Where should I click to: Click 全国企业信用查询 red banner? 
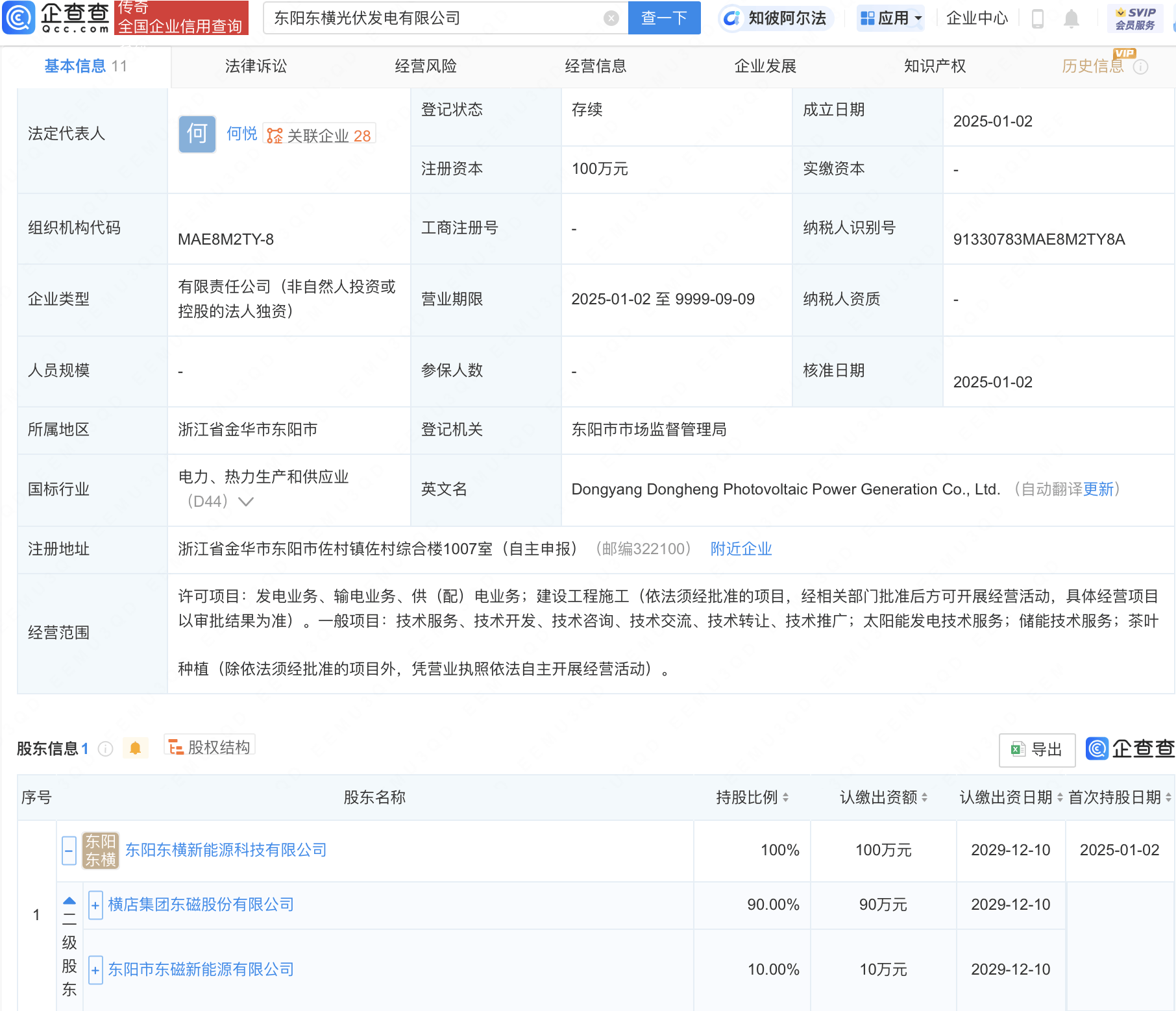click(x=181, y=18)
